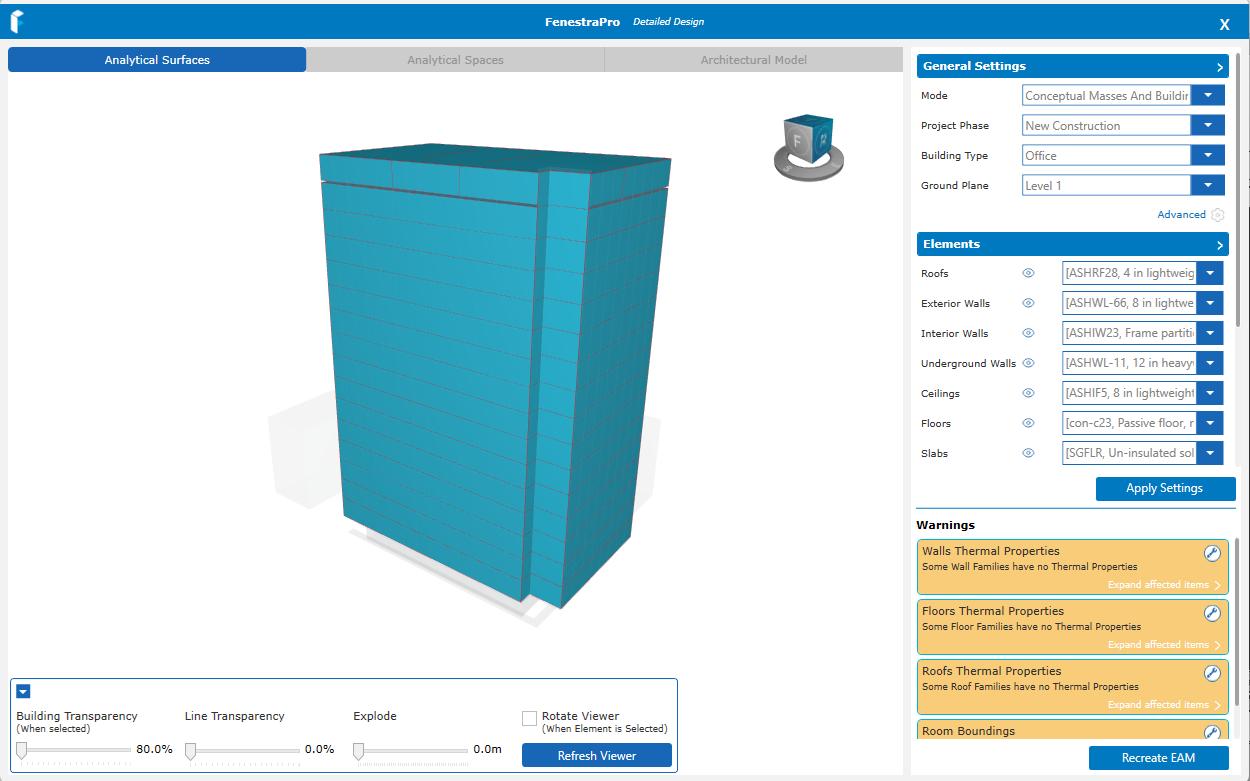Toggle visibility of Roofs element
1250x781 pixels.
coord(1028,273)
